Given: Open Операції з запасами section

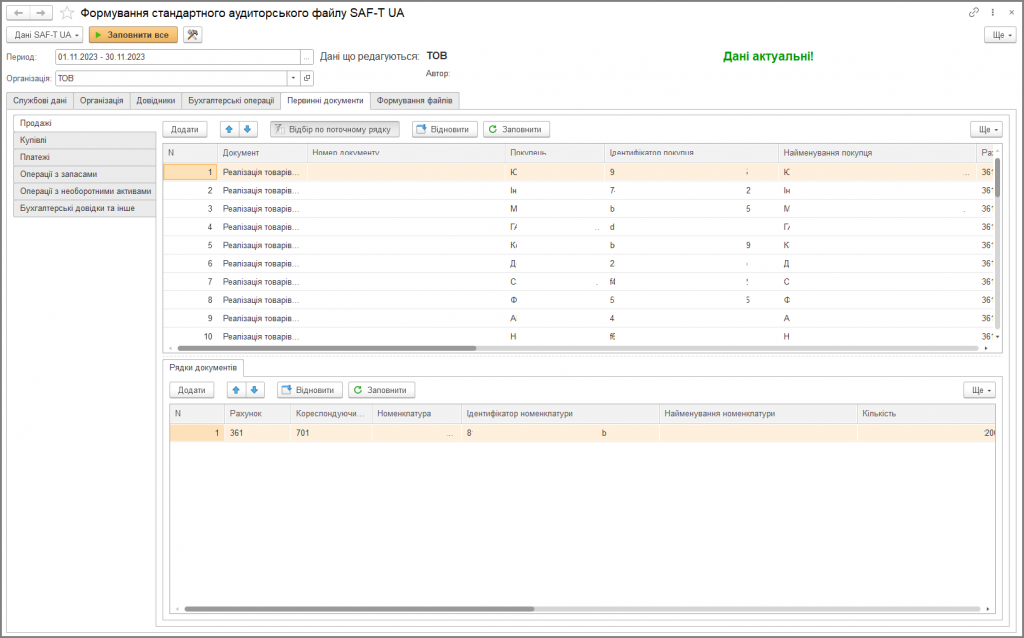Looking at the screenshot, I should pos(84,174).
